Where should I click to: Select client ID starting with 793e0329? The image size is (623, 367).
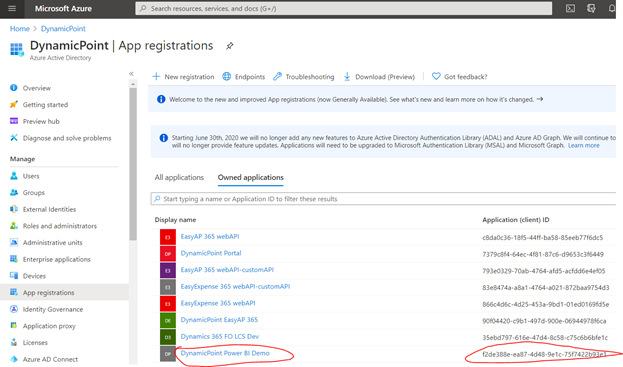(x=544, y=271)
